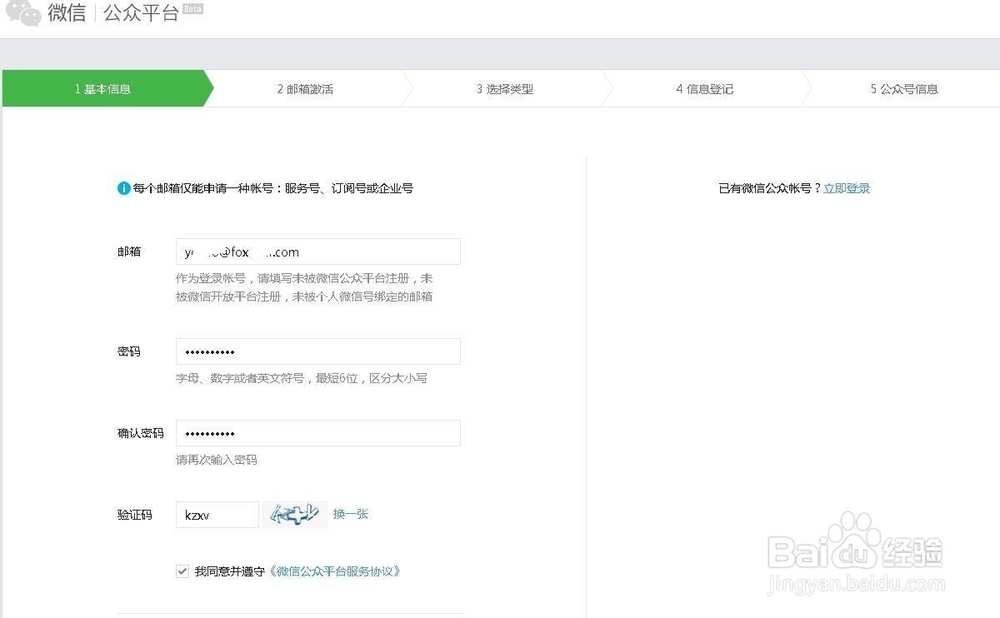
Task: Click the captcha verification image
Action: coord(294,514)
